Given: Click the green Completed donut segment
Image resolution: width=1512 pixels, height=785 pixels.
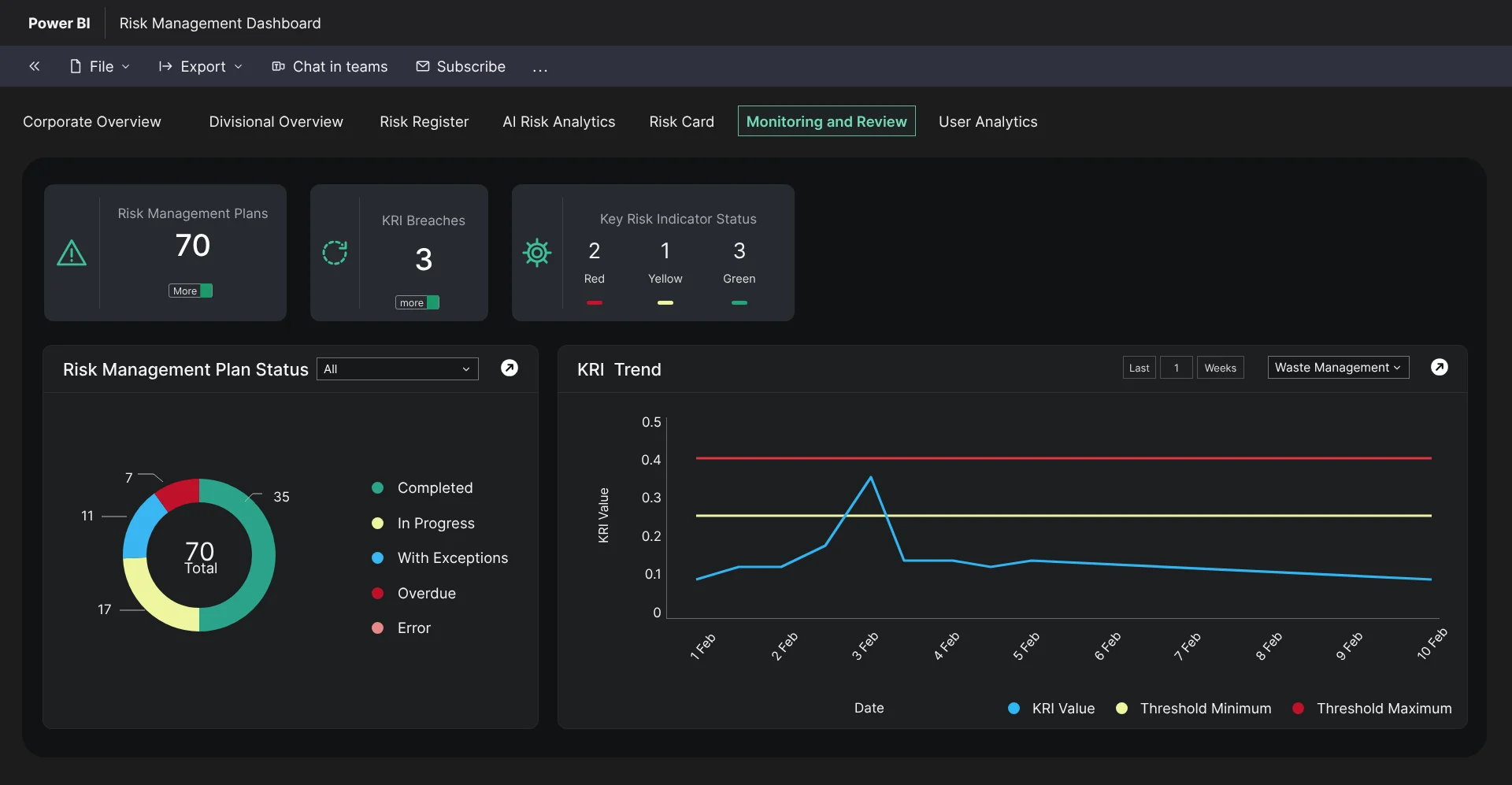Looking at the screenshot, I should [263, 555].
